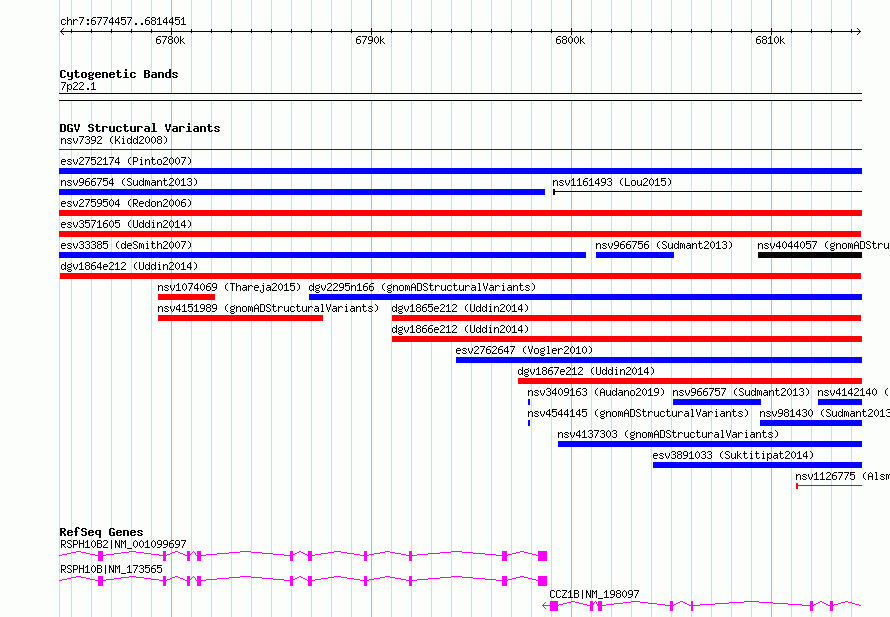Select the esv2752174 (Pinto2007) blue bar

pos(460,171)
